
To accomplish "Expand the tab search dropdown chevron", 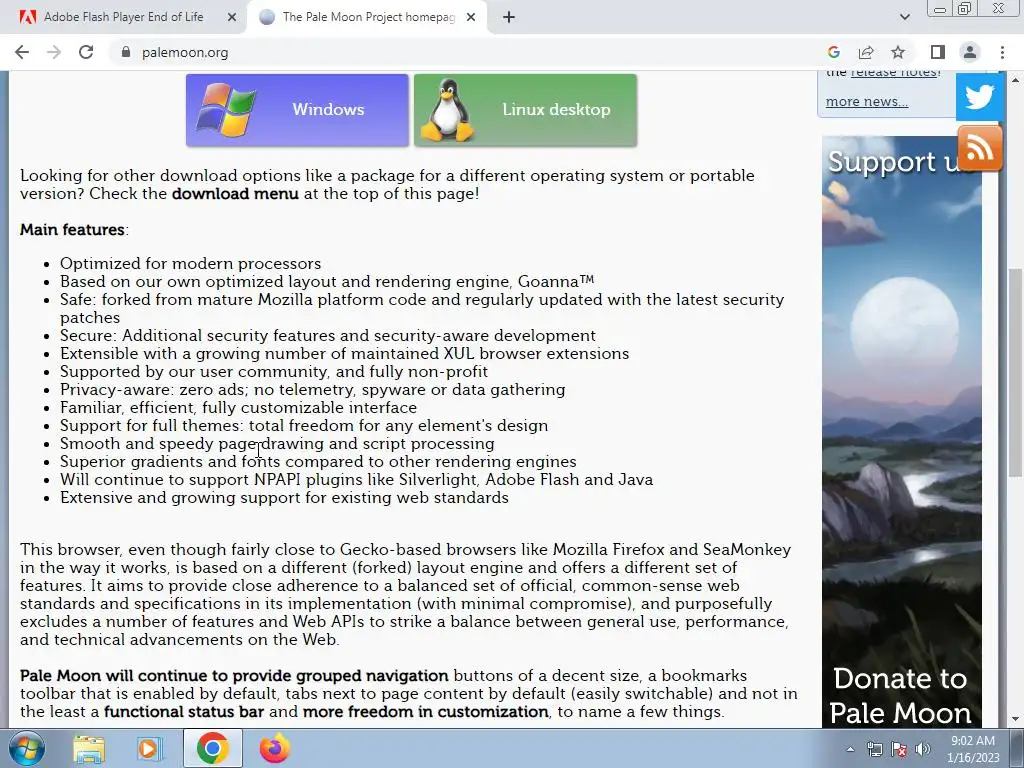I will [904, 17].
